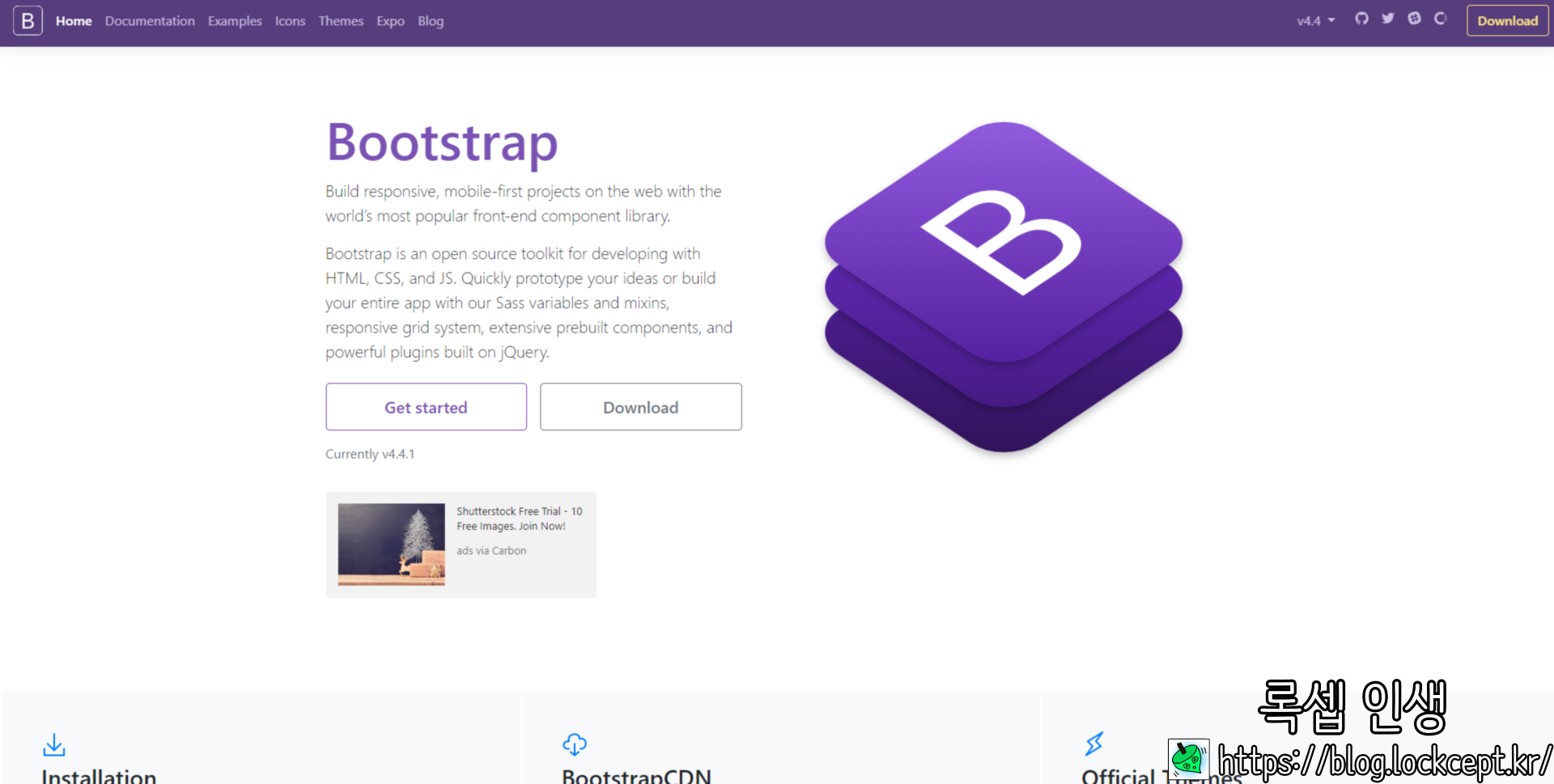Open the Blog nav item
This screenshot has height=784, width=1554.
431,21
